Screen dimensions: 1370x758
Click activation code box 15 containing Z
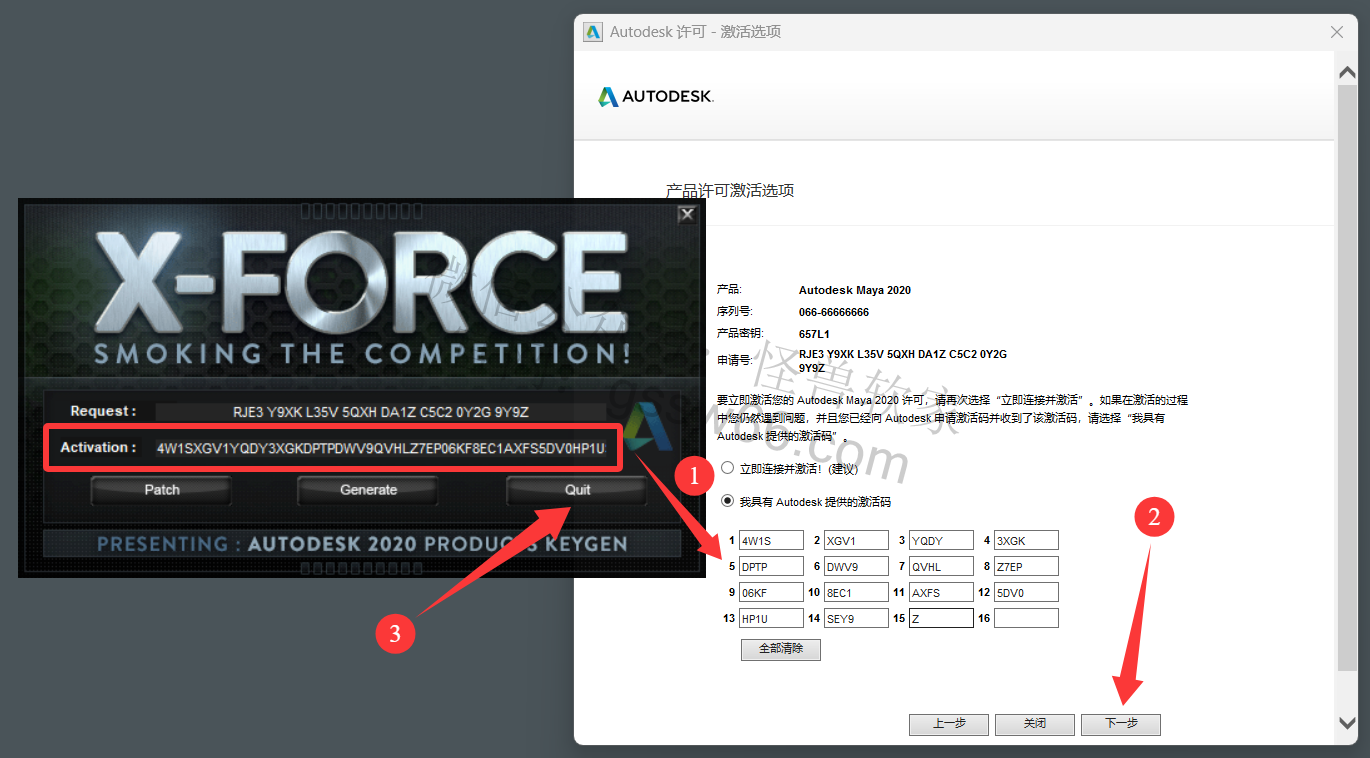941,619
